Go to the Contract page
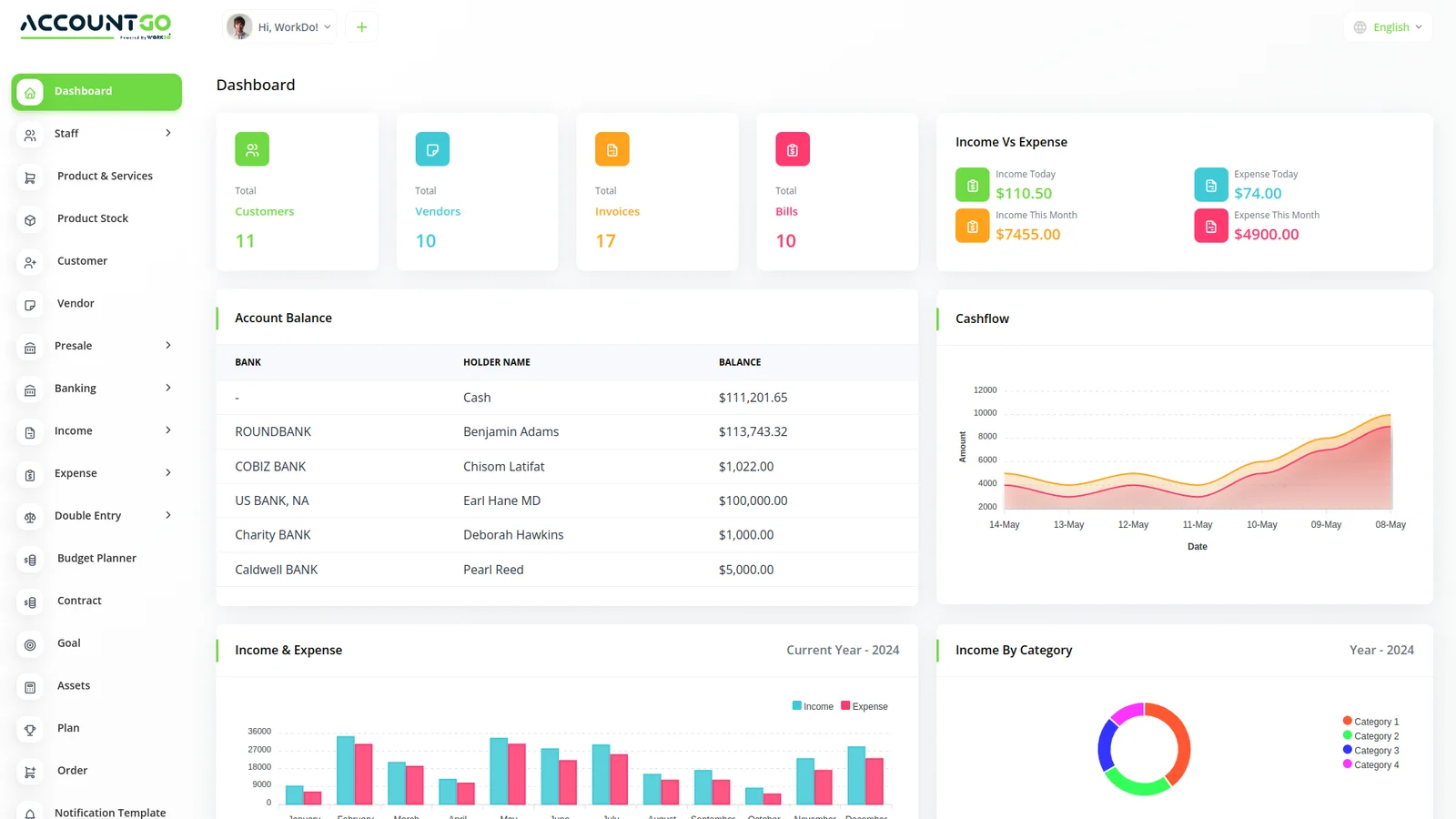 pos(79,601)
